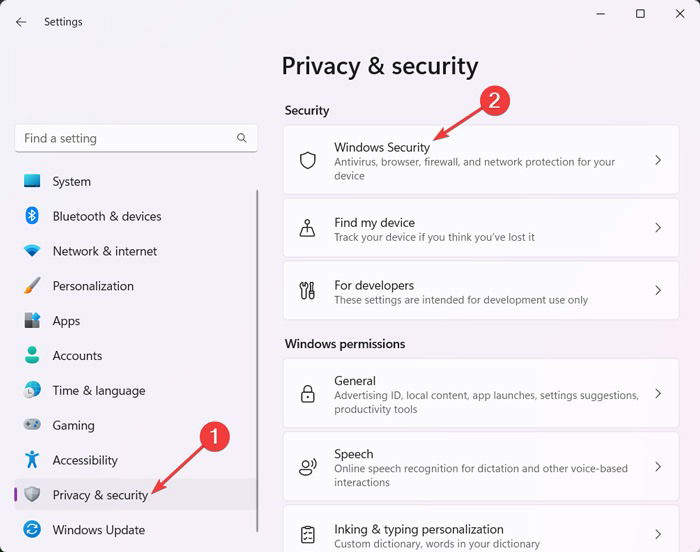Click the Speech recognition icon
The image size is (700, 552).
pyautogui.click(x=308, y=467)
